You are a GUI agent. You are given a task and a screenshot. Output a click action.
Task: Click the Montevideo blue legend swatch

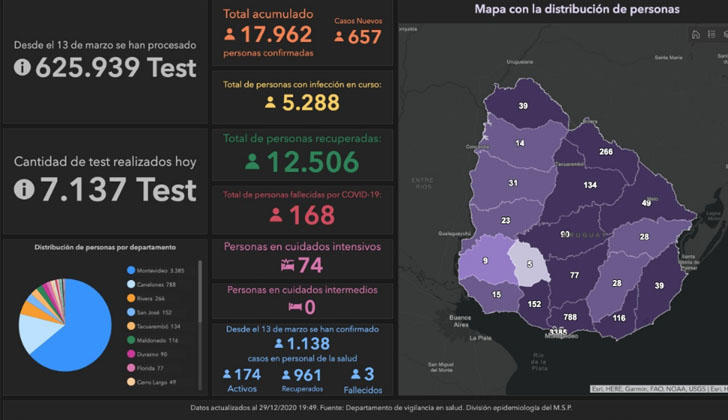tap(131, 270)
